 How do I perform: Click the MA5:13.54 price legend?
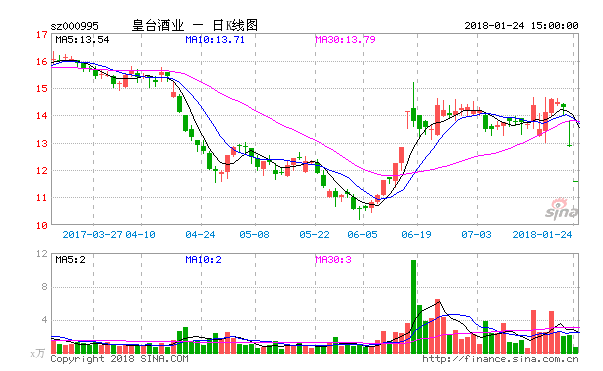[82, 40]
